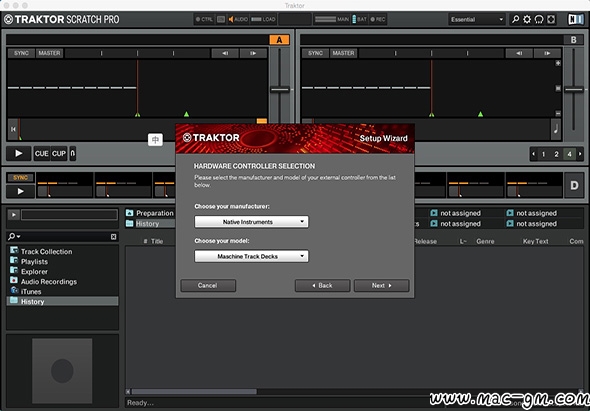This screenshot has height=411, width=590.
Task: Click the Audio Recordings icon in browser tree
Action: [14, 280]
